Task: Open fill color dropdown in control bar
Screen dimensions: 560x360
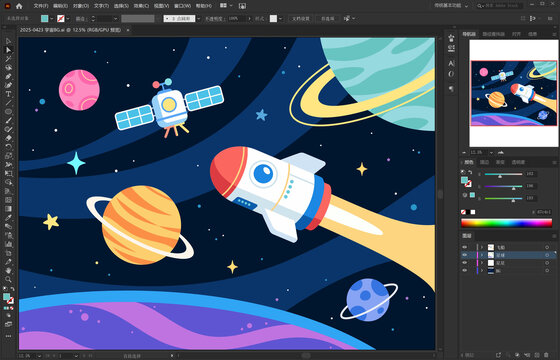Action: 52,19
